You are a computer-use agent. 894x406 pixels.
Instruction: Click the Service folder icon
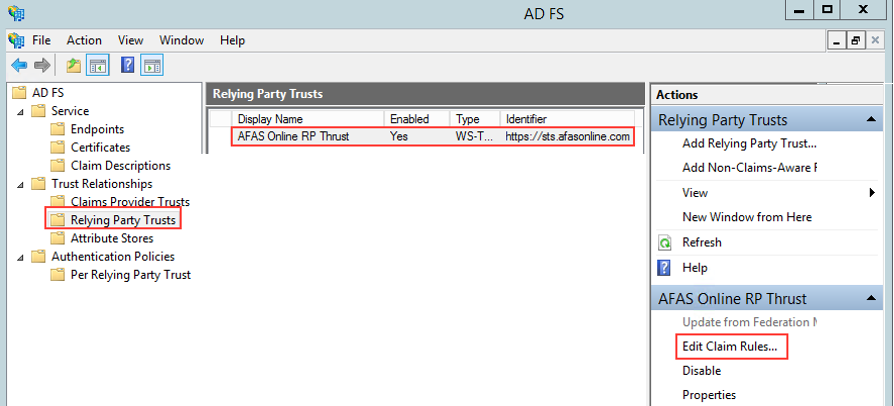pos(38,111)
